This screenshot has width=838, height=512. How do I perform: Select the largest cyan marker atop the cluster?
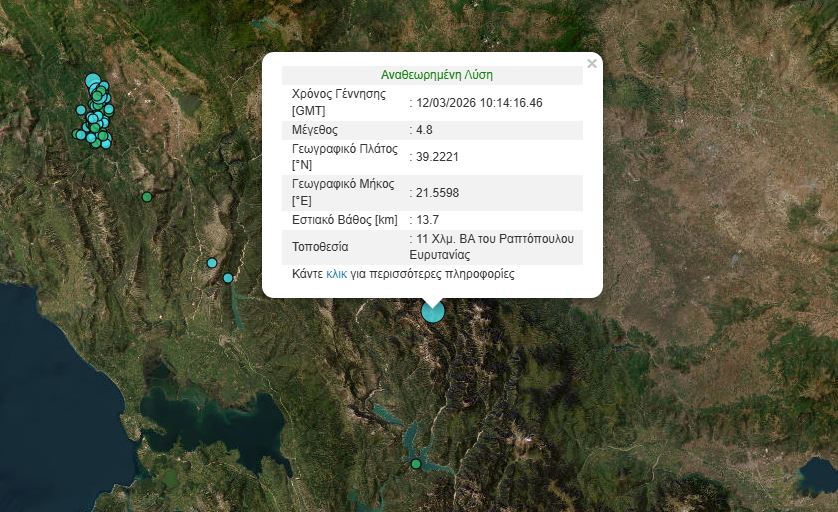tap(93, 82)
